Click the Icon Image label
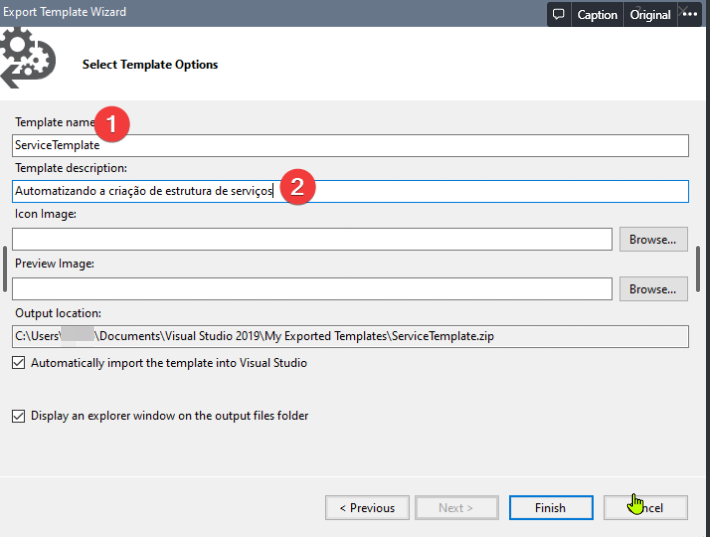 coord(45,214)
